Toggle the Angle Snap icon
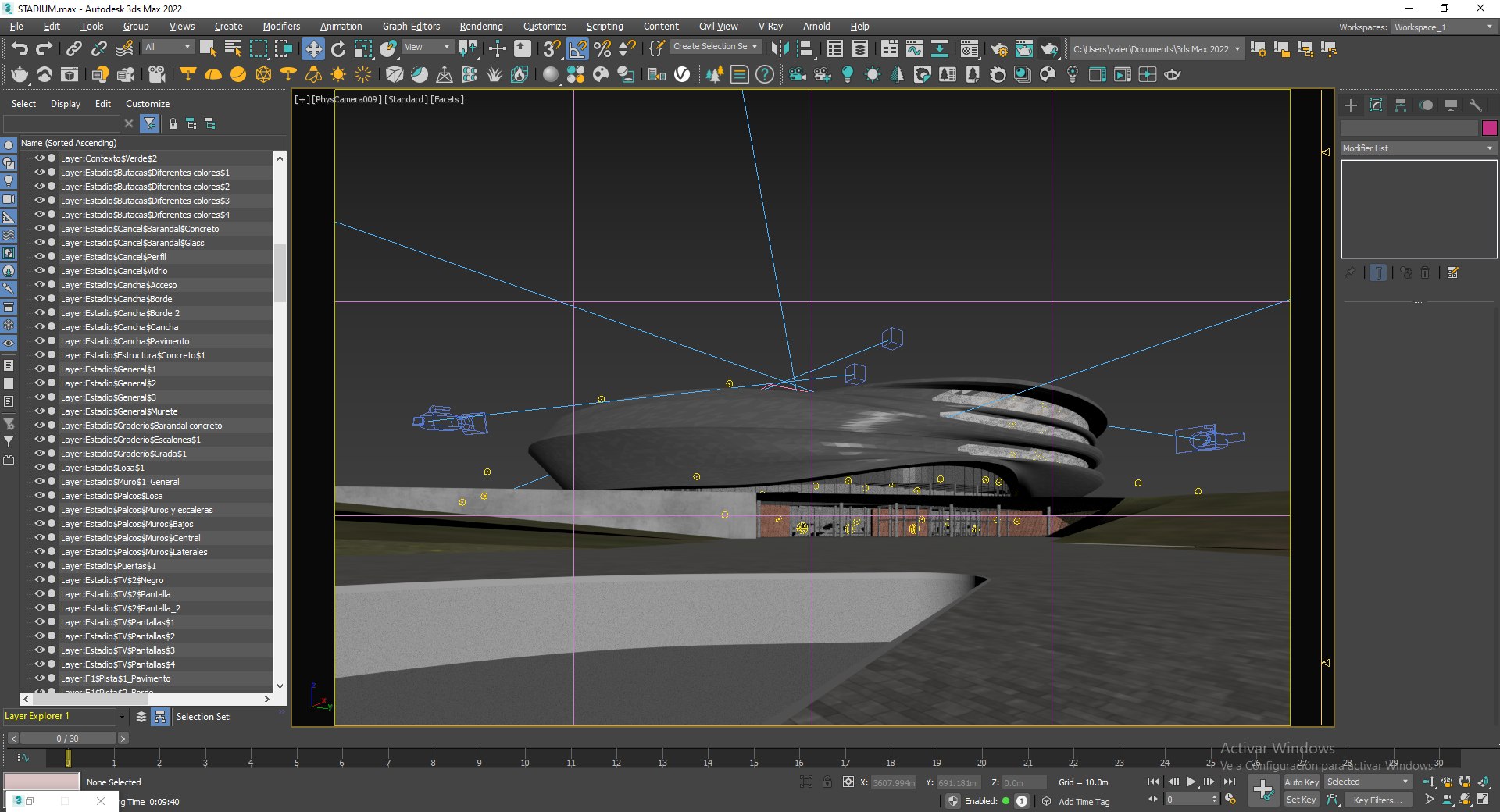This screenshot has height=812, width=1500. coord(577,48)
